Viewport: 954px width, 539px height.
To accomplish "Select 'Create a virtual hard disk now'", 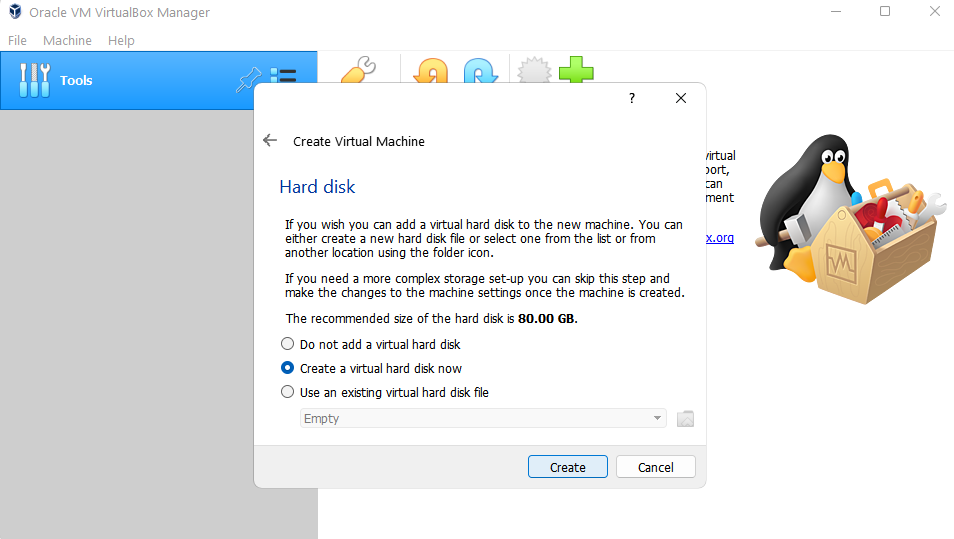I will [x=371, y=368].
